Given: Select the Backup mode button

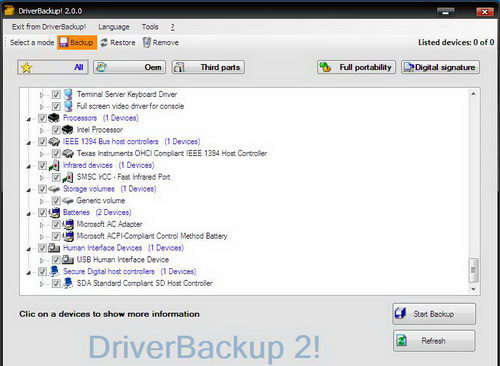Looking at the screenshot, I should [x=77, y=42].
